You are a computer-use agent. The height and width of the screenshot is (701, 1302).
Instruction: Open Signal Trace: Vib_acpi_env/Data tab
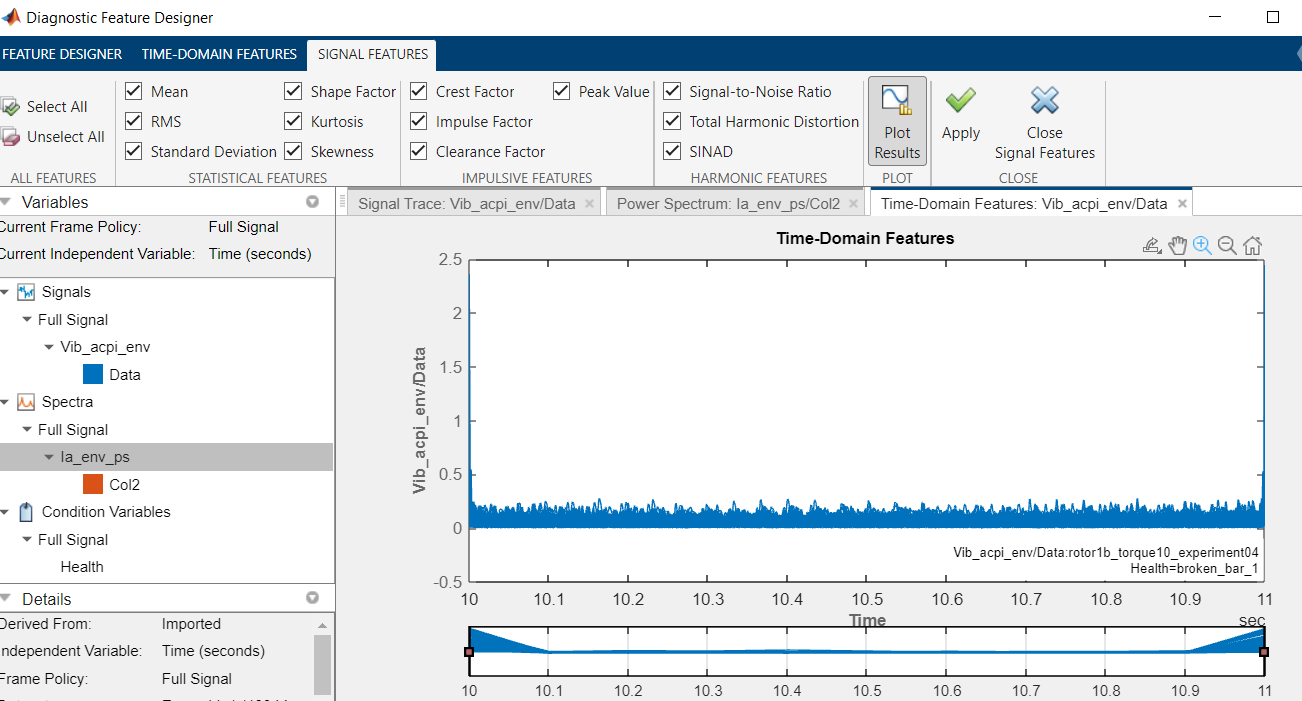(x=467, y=204)
